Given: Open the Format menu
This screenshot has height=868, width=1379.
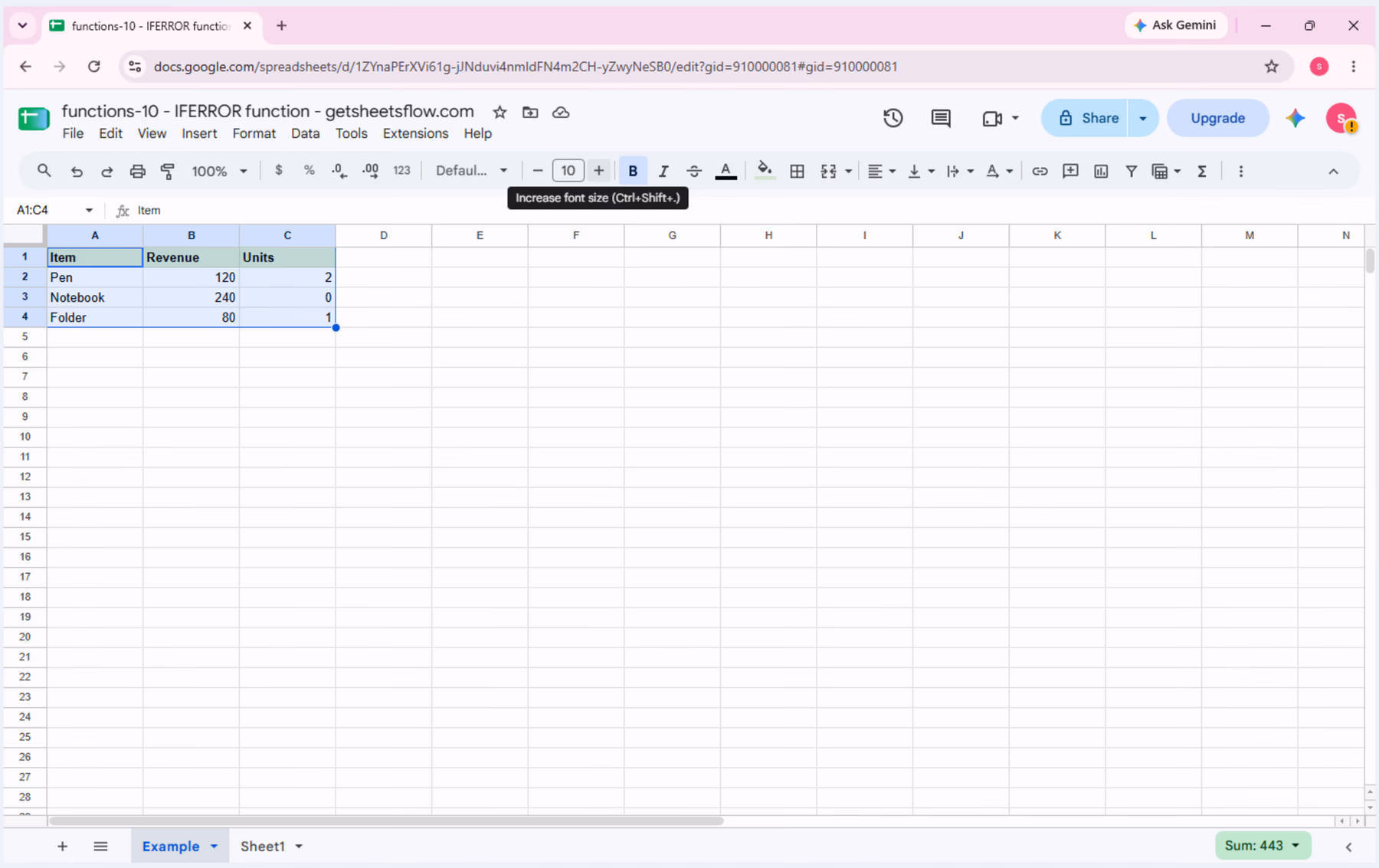Looking at the screenshot, I should click(x=254, y=133).
